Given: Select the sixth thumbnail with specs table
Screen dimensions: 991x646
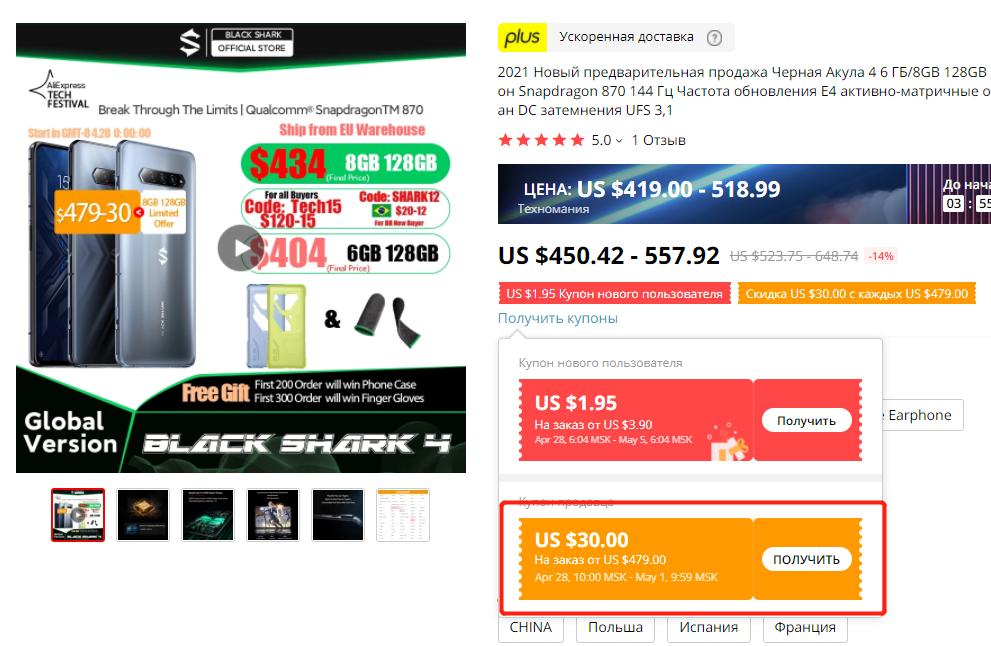Looking at the screenshot, I should pos(403,515).
